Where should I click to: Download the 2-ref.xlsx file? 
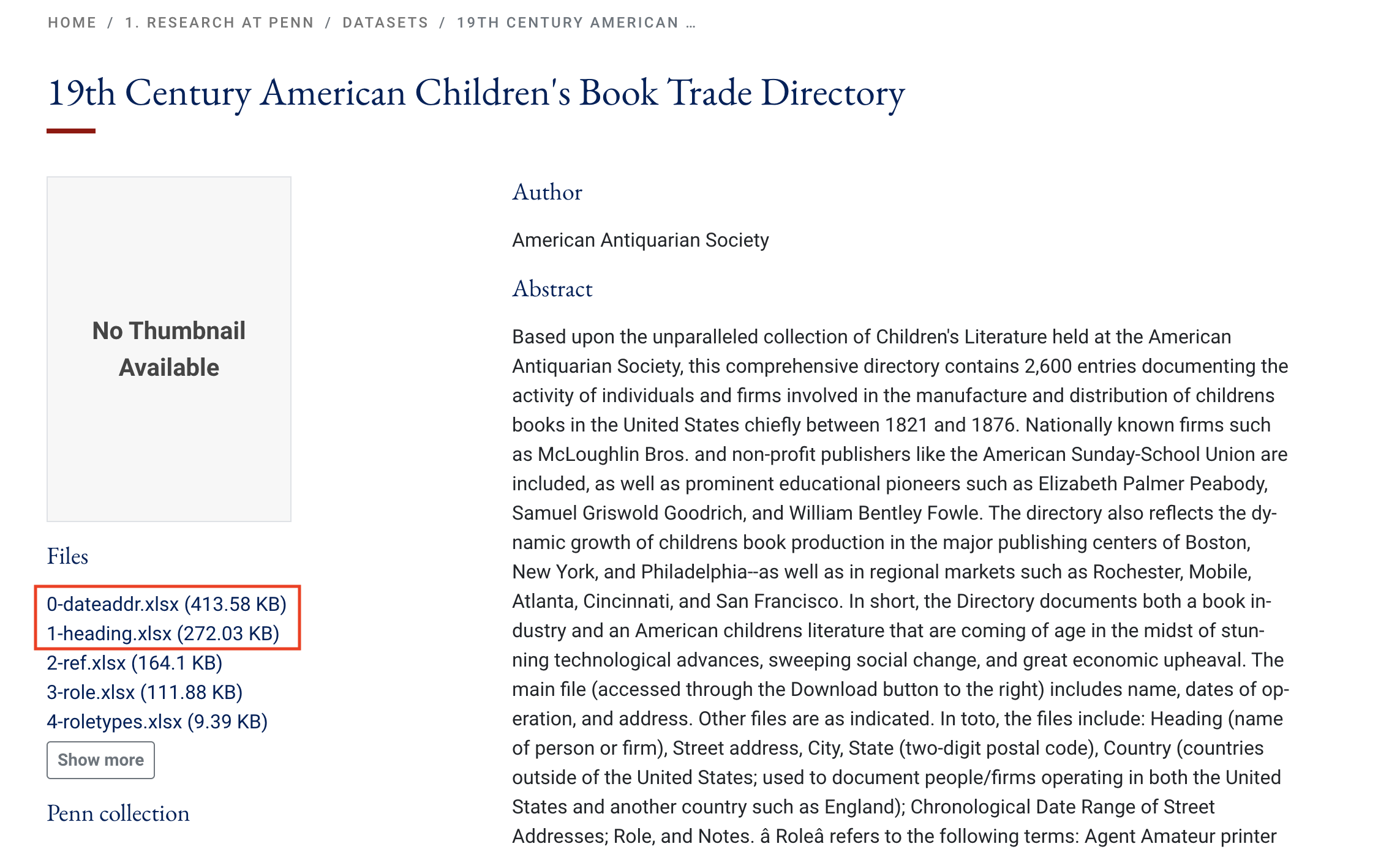click(x=135, y=663)
